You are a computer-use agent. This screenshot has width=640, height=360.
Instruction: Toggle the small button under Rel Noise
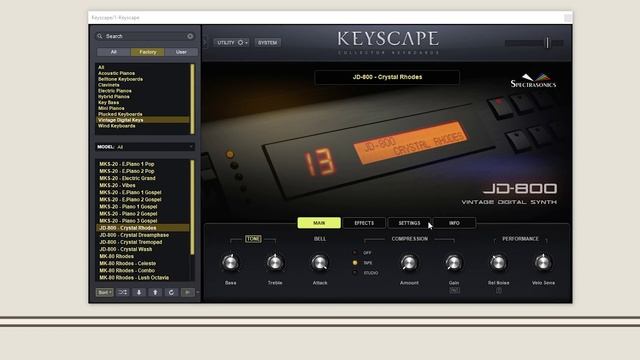click(499, 291)
